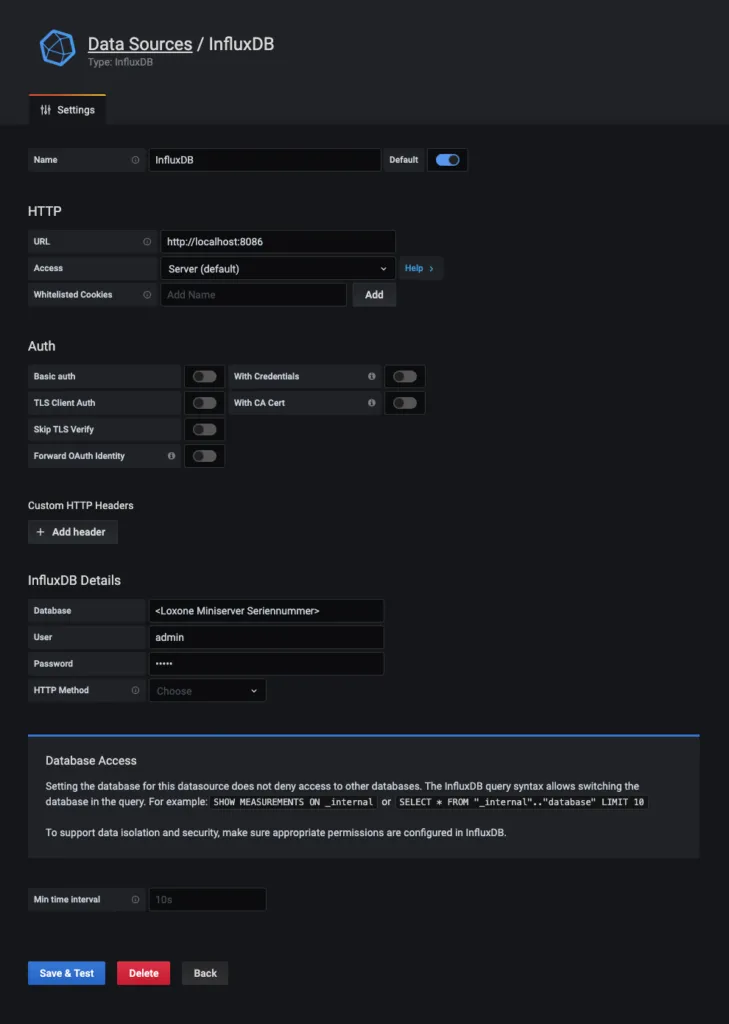
Task: Click the With Credentials info icon
Action: (x=372, y=376)
